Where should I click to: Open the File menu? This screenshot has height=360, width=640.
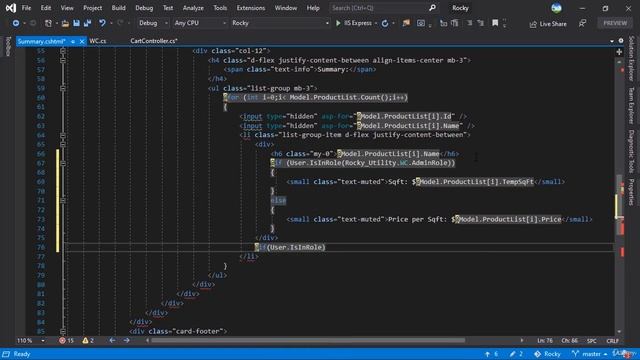(26, 8)
